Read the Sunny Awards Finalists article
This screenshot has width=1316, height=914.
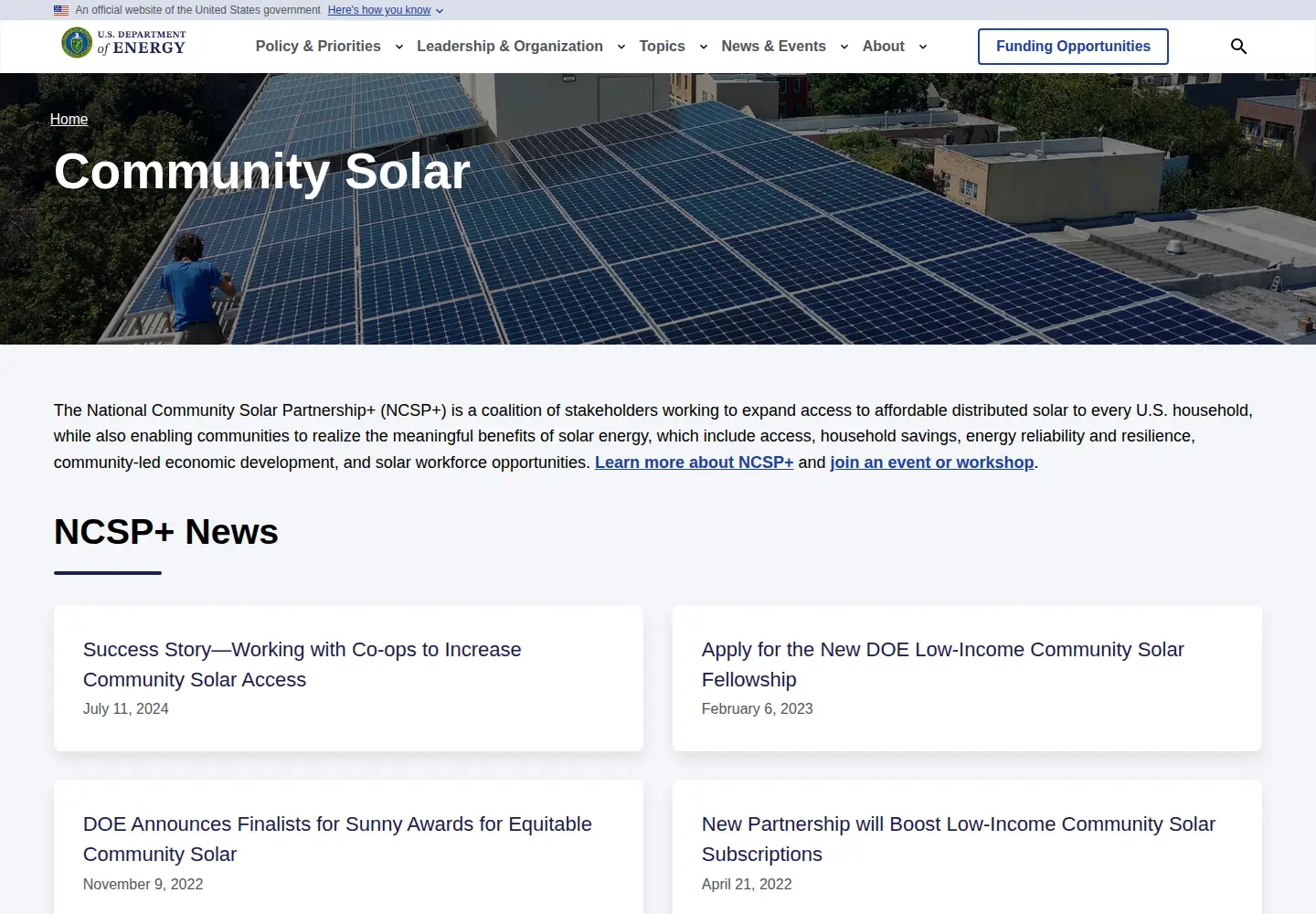pyautogui.click(x=337, y=839)
